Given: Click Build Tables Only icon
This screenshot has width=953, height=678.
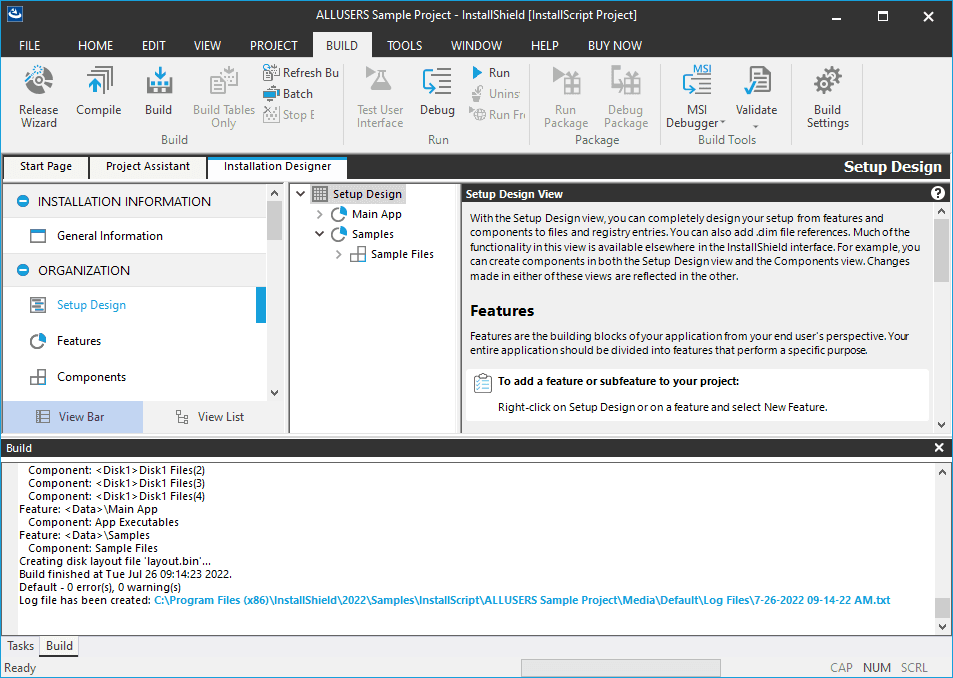Looking at the screenshot, I should [223, 81].
